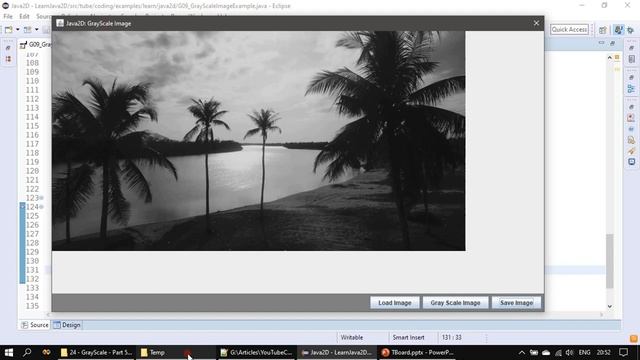Screen dimensions: 640x360
Task: Restore the second right-side view stack
Action: pos(631,78)
